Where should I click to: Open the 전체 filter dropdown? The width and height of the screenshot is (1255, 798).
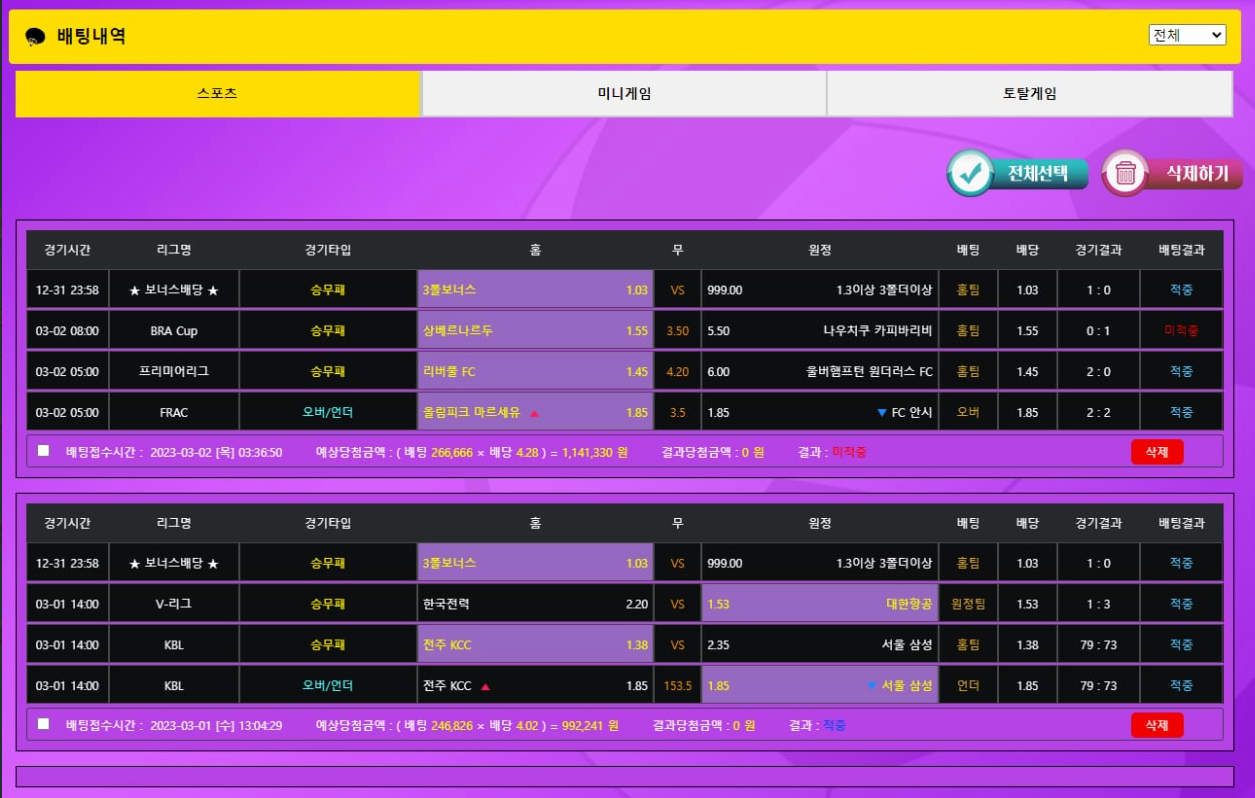(x=1187, y=35)
